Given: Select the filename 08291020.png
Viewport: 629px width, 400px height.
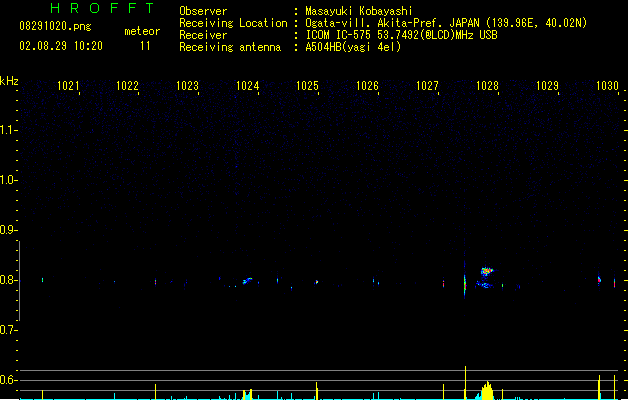Looking at the screenshot, I should 55,26.
